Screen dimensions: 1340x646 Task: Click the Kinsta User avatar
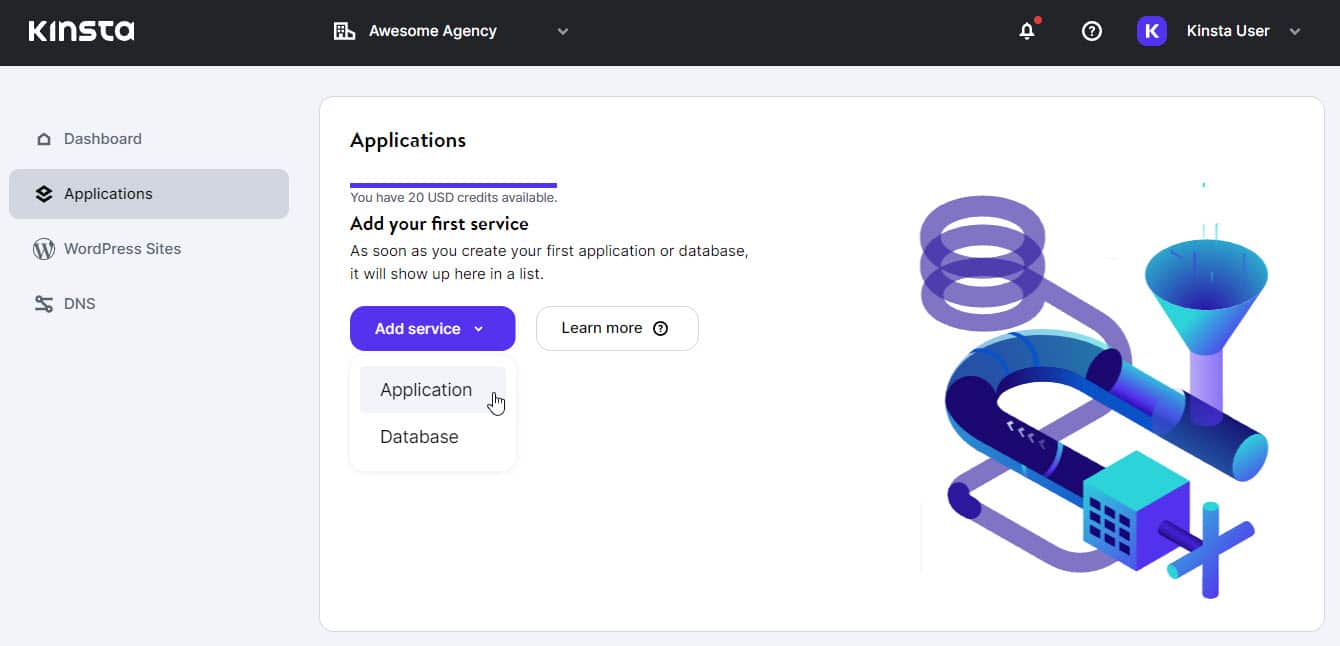(x=1151, y=30)
